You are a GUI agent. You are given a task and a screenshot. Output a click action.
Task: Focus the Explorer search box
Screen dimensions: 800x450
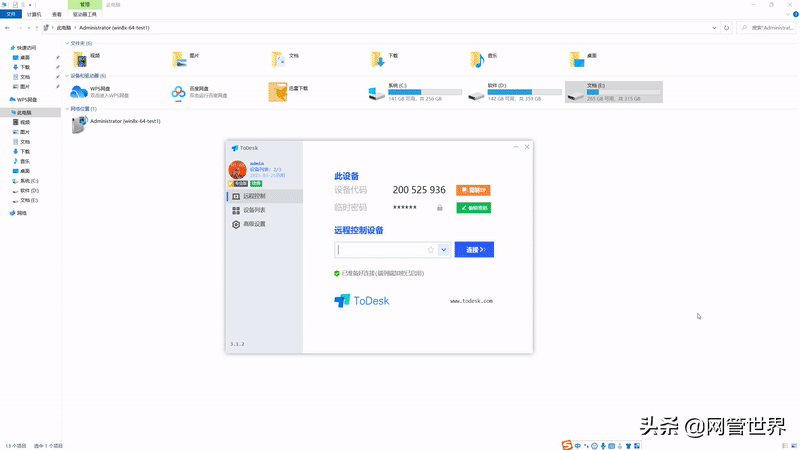click(x=767, y=28)
